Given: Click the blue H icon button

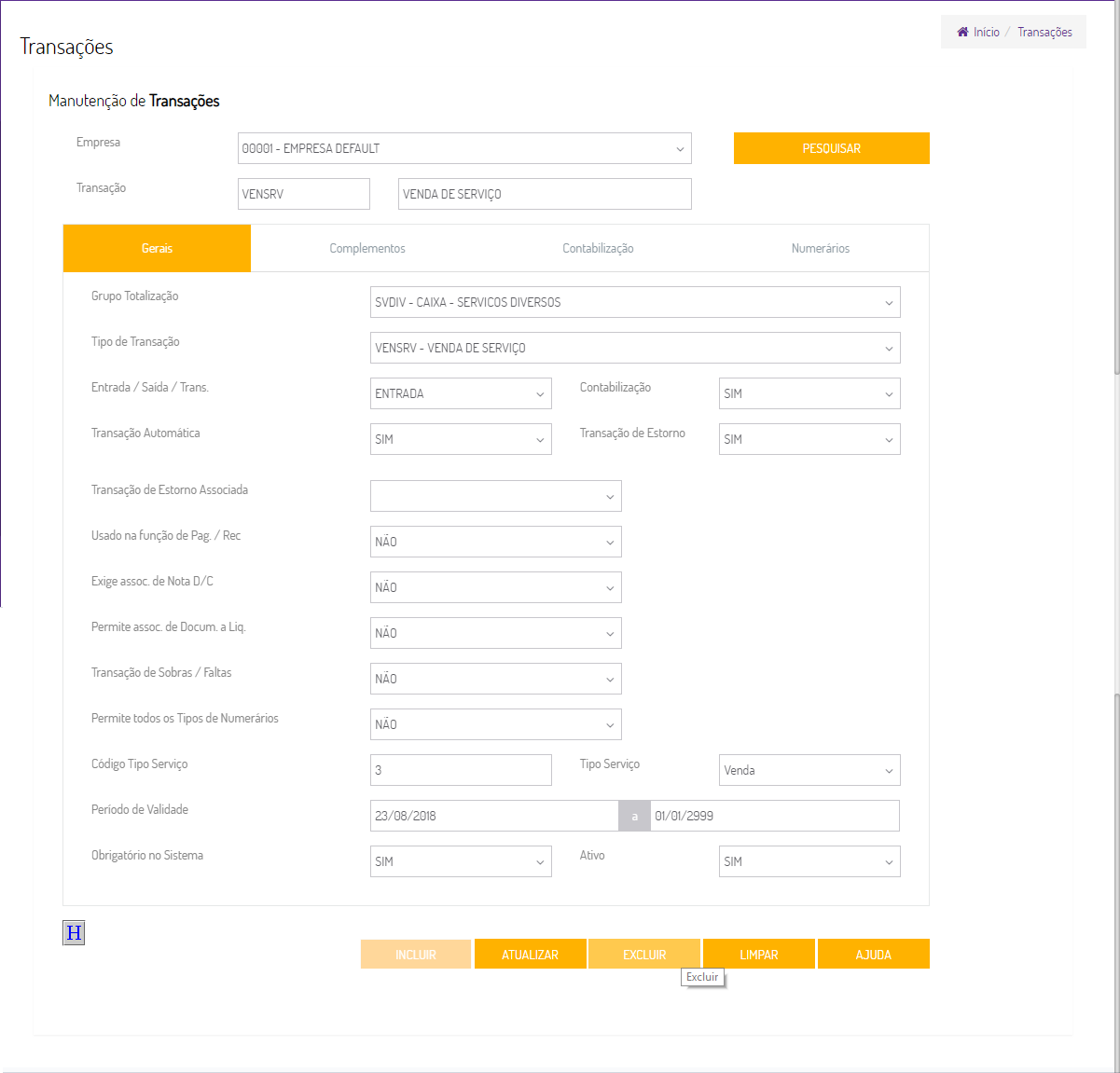Looking at the screenshot, I should pyautogui.click(x=74, y=933).
